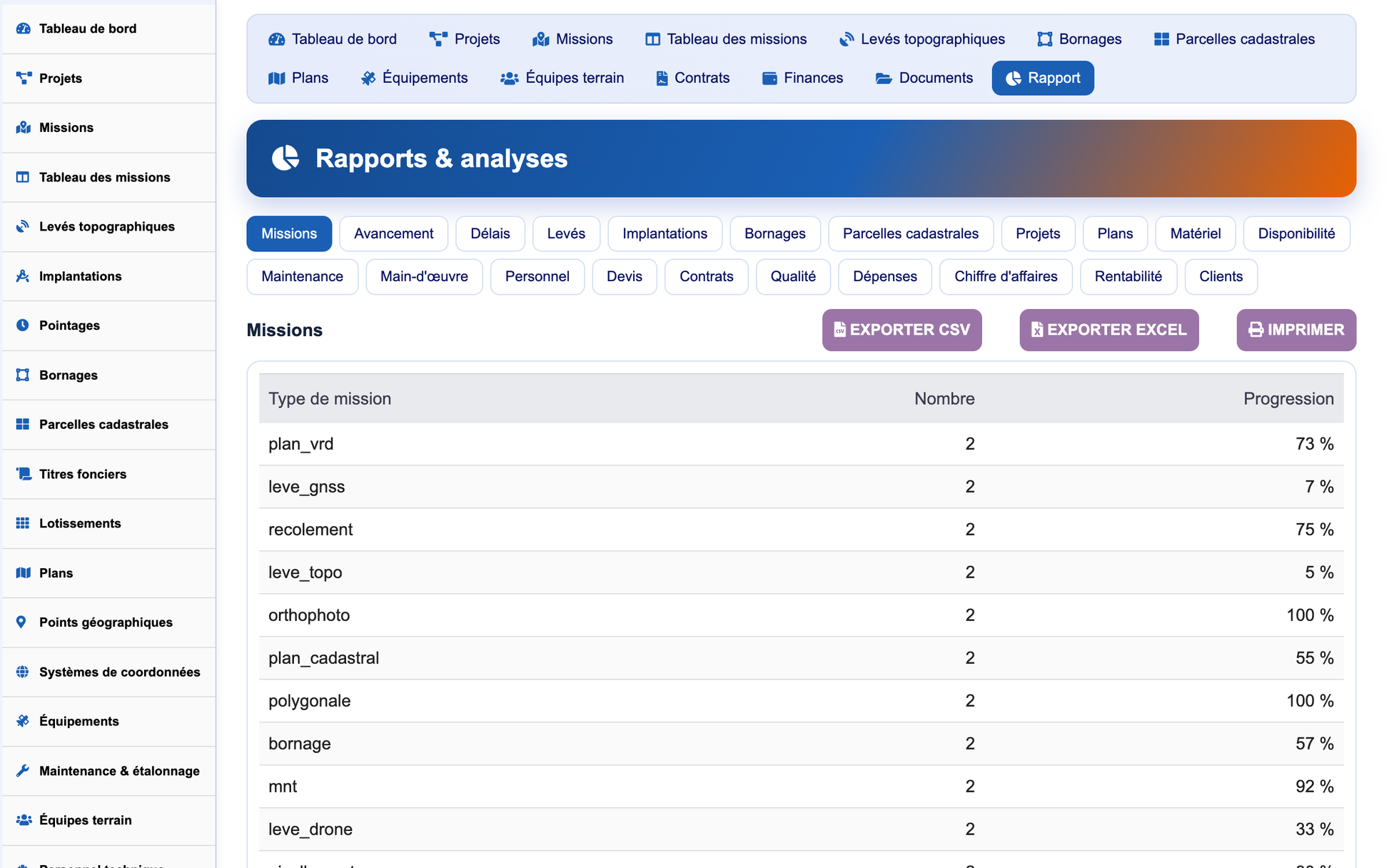Click the Équipements sidebar satellite icon

[23, 721]
